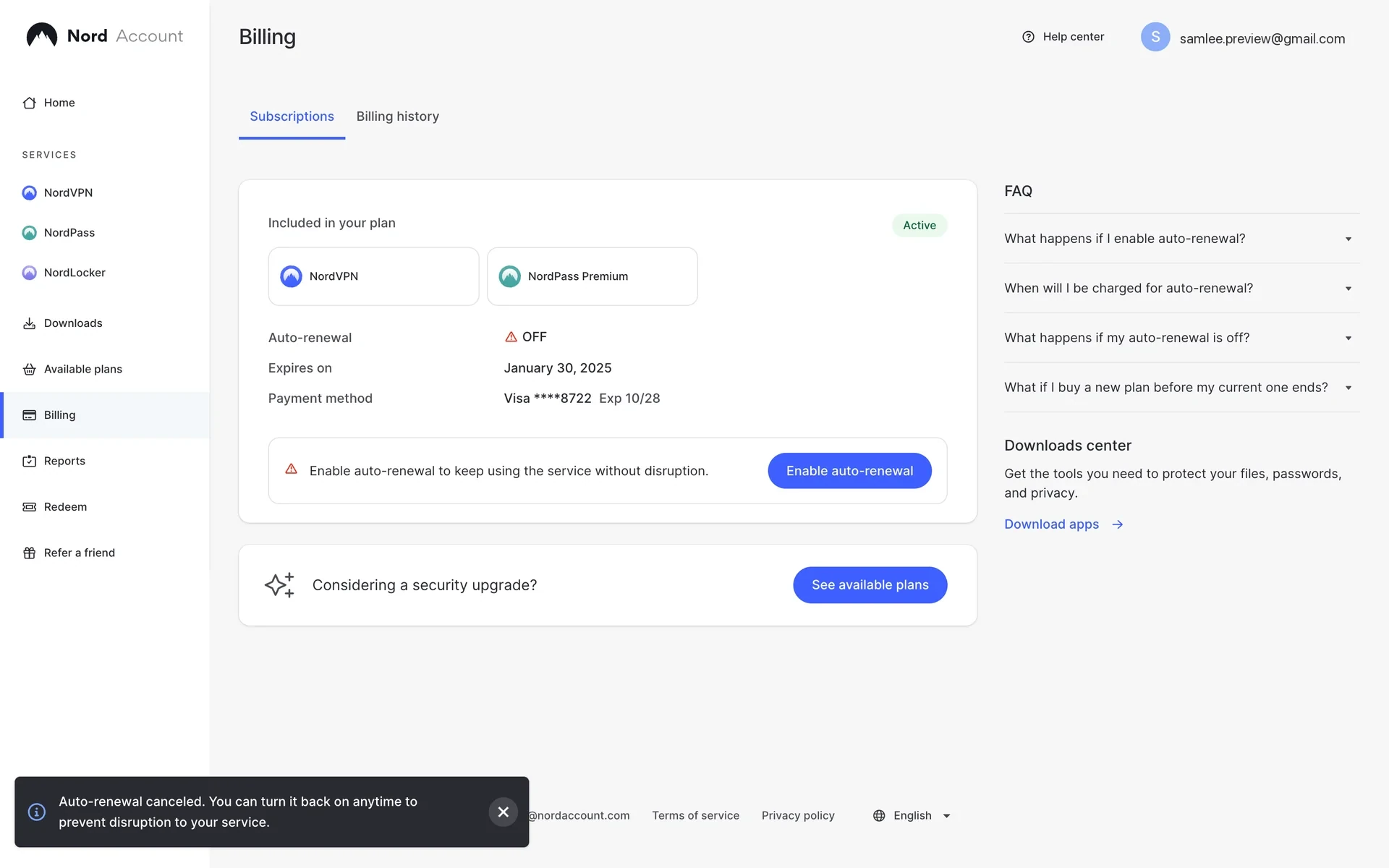The image size is (1389, 868).
Task: Click the warning icon in auto-renewal notice
Action: pyautogui.click(x=292, y=469)
